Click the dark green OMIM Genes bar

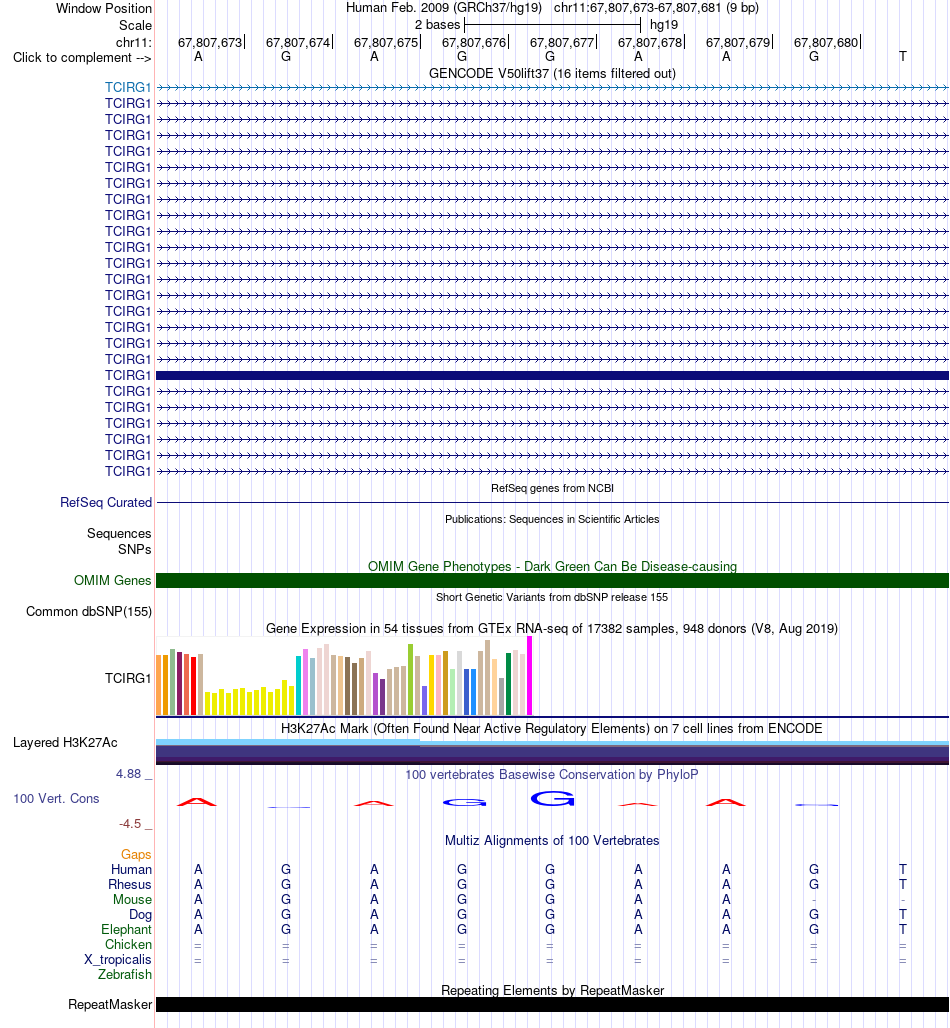coord(552,581)
